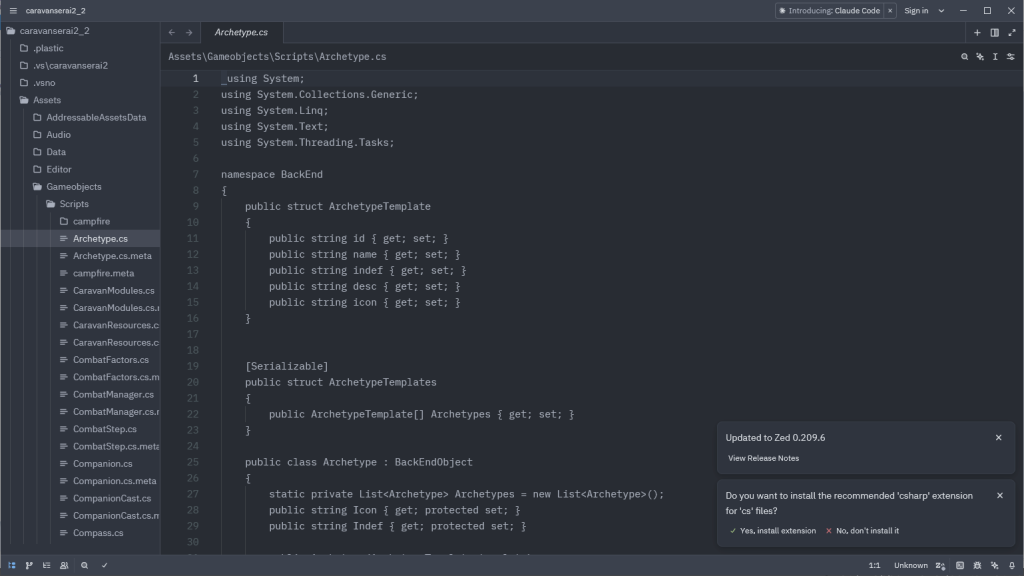Open the Collab panel people icon
1024x576 pixels.
click(x=64, y=565)
